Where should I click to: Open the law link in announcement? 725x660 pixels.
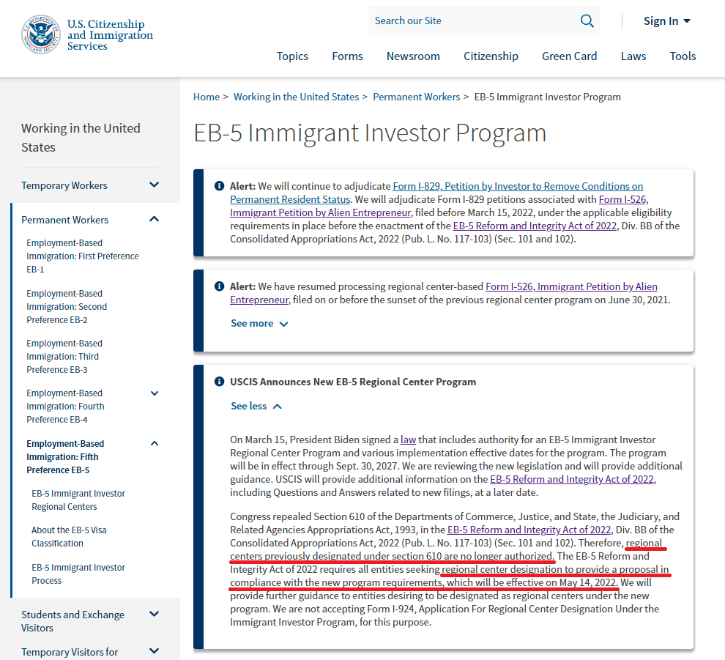(x=408, y=439)
